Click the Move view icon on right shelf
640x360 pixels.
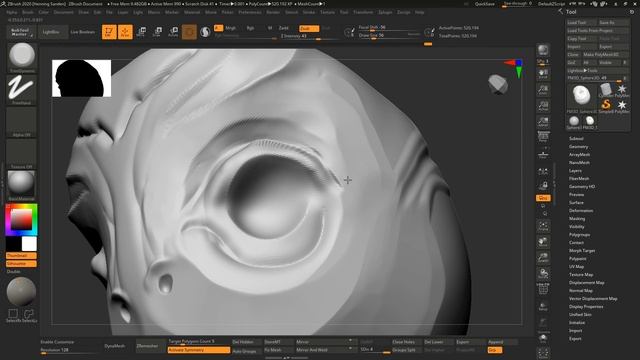click(x=543, y=242)
